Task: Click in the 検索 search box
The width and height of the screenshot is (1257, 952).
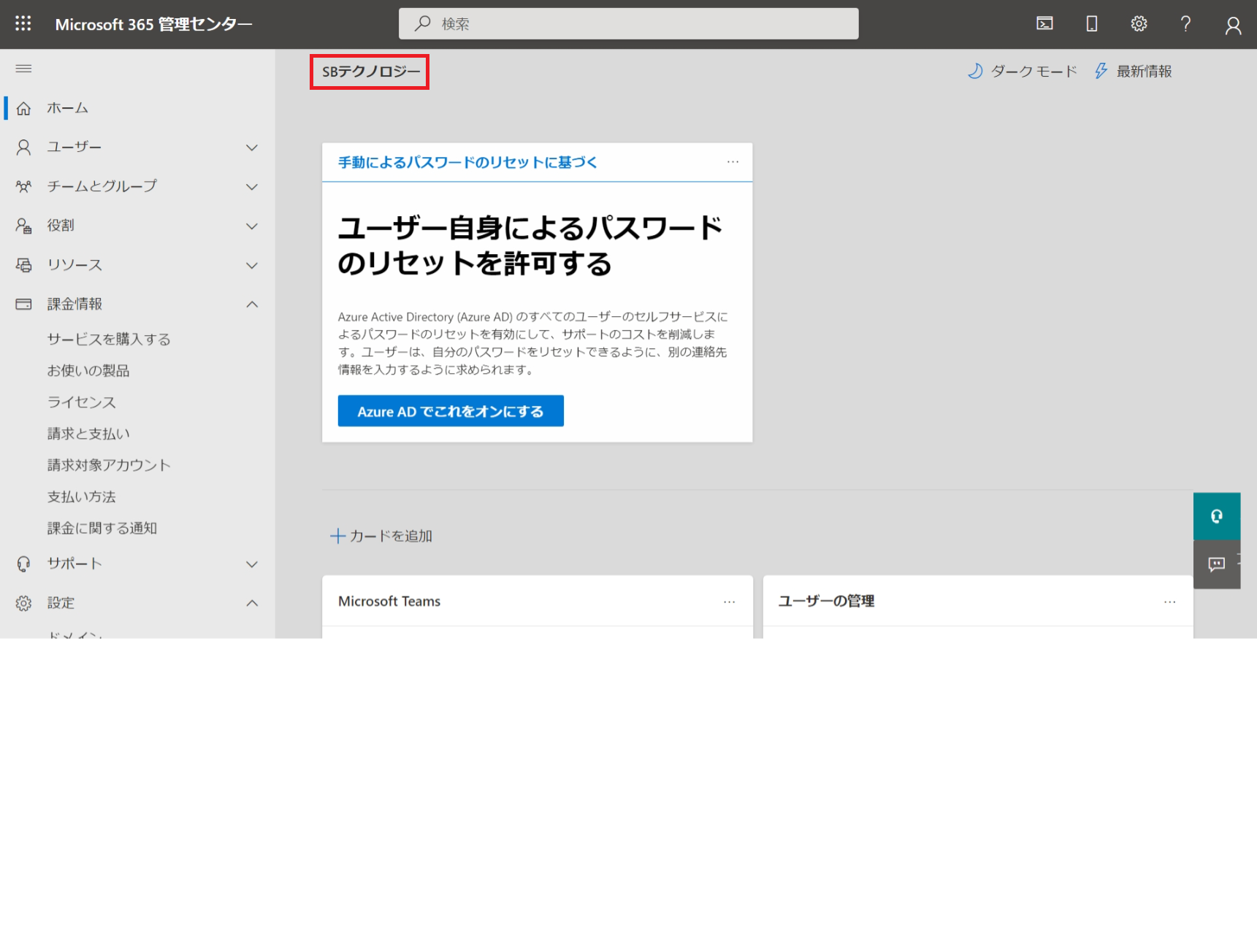Action: pyautogui.click(x=629, y=23)
